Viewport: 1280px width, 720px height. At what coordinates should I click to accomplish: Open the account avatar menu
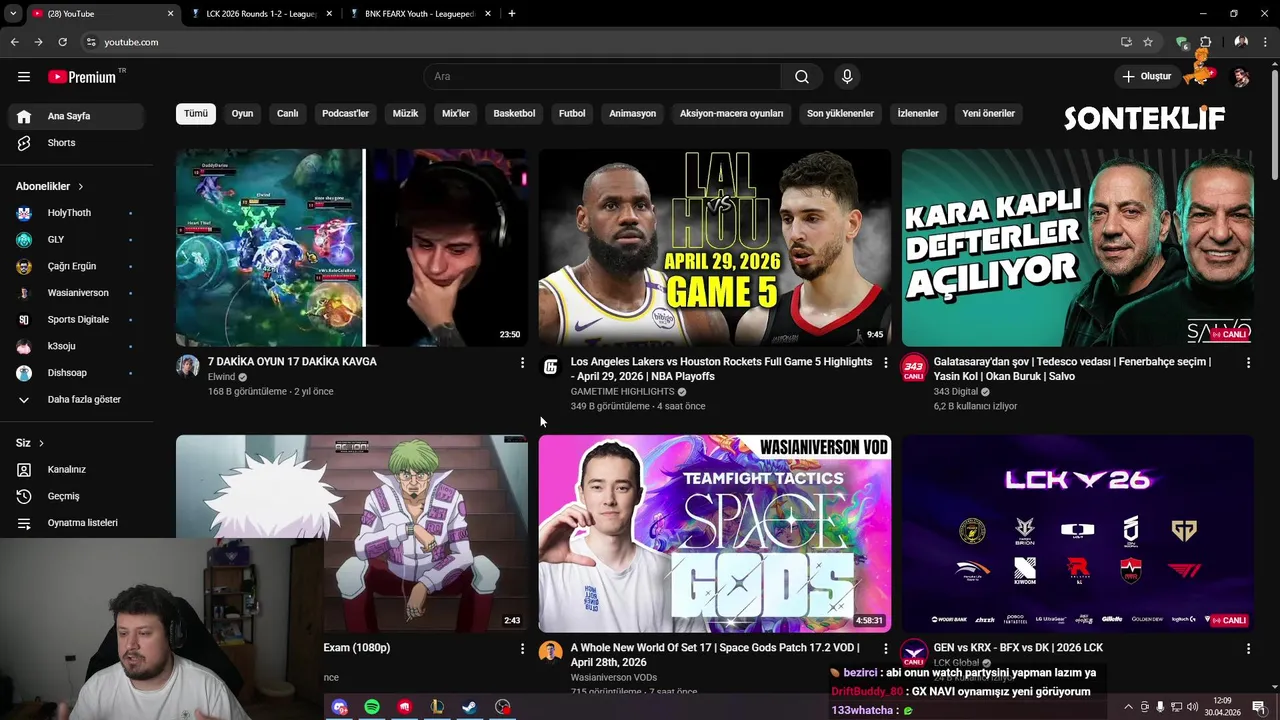pyautogui.click(x=1241, y=77)
